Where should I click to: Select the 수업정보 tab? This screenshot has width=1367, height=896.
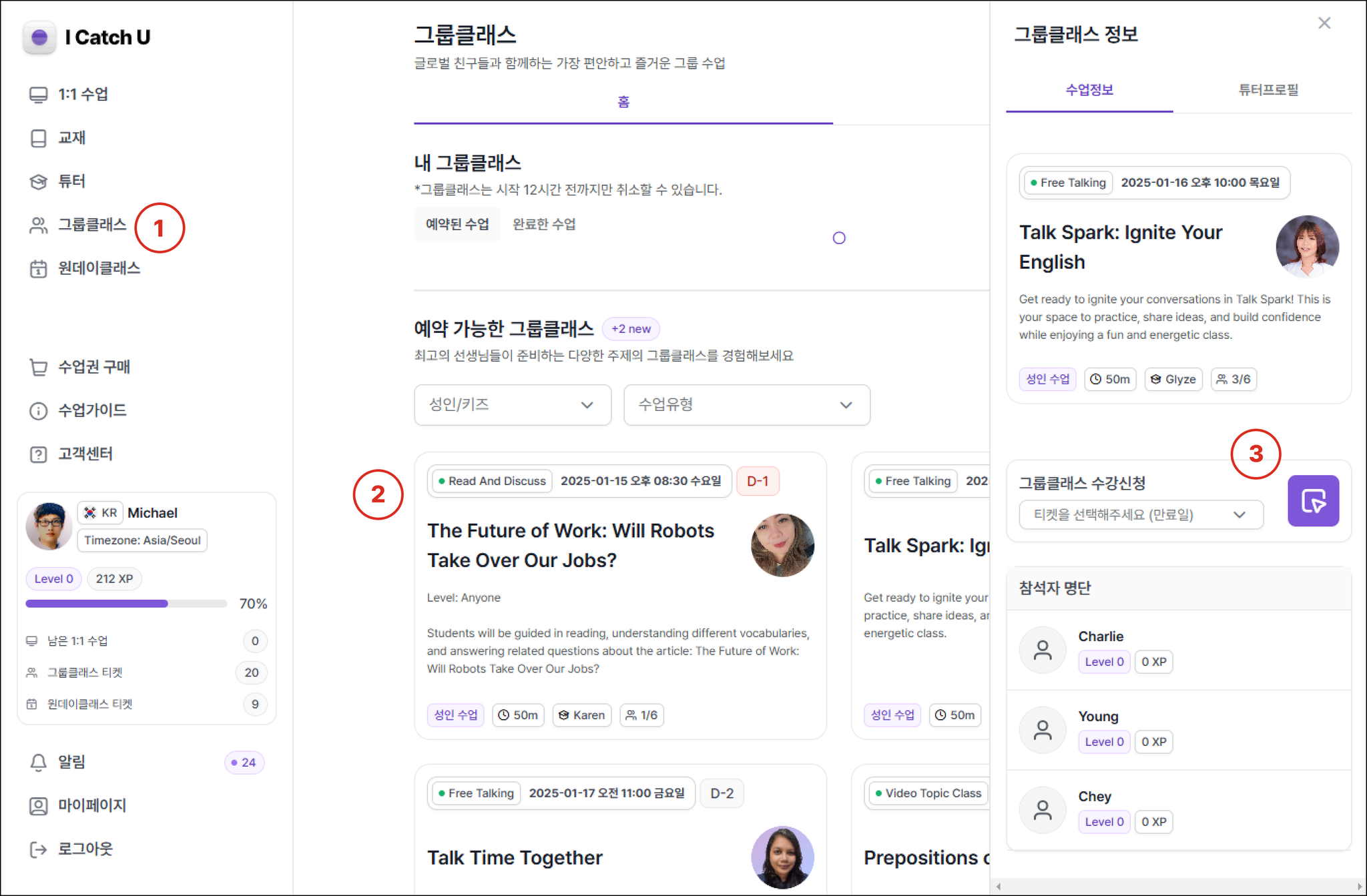click(x=1089, y=90)
